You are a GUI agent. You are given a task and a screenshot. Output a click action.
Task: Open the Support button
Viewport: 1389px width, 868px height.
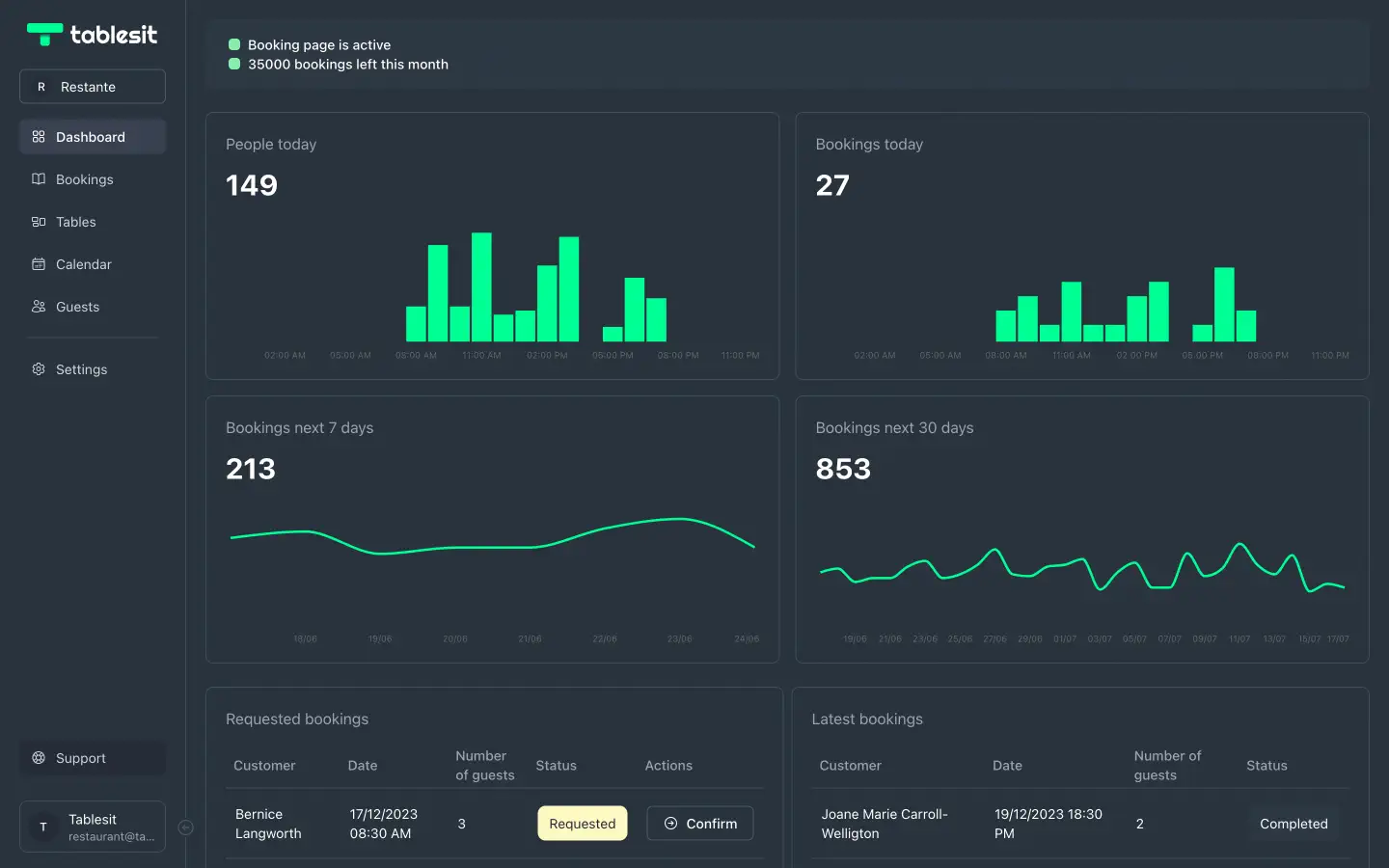coord(93,758)
